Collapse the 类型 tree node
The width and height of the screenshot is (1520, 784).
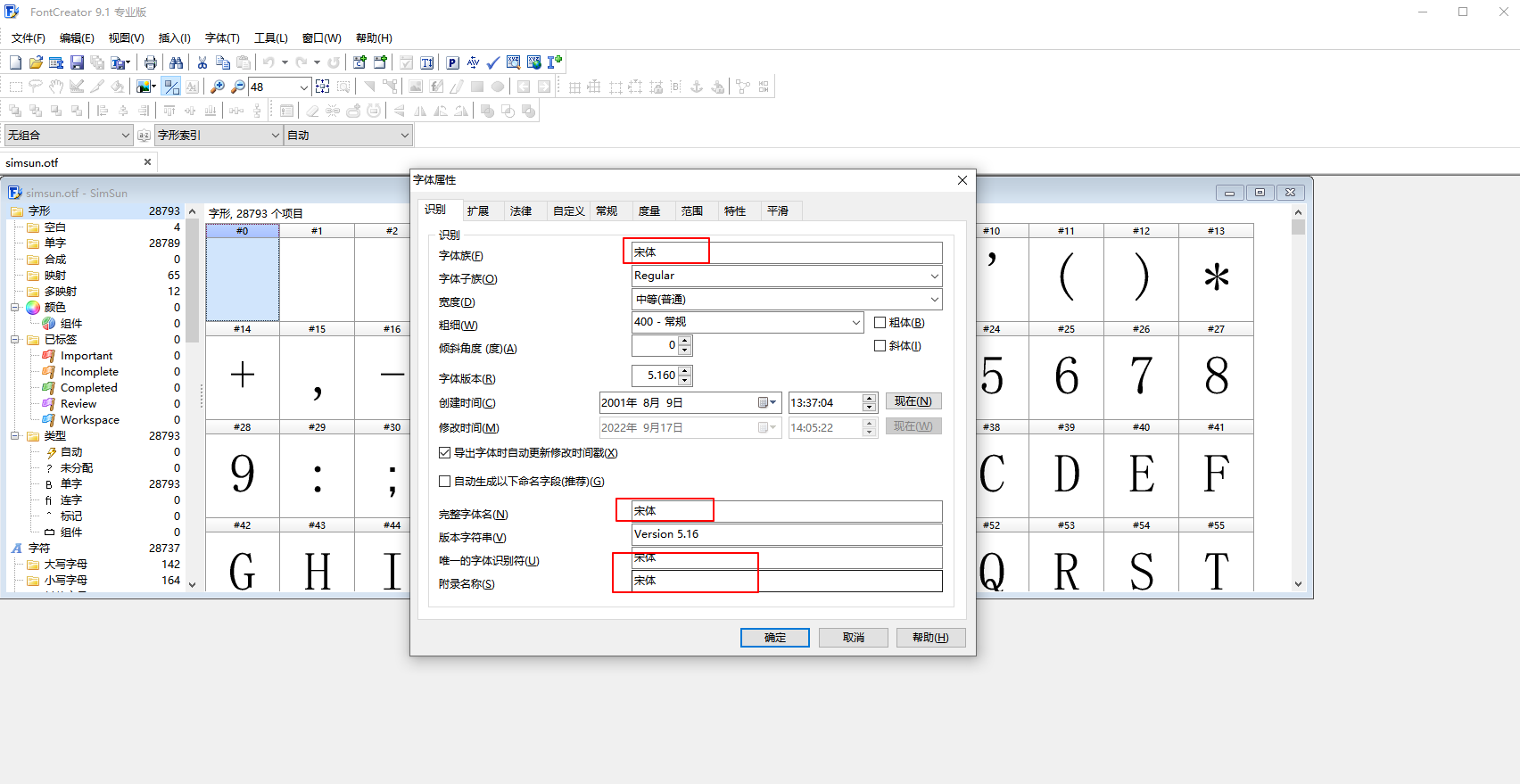[15, 436]
